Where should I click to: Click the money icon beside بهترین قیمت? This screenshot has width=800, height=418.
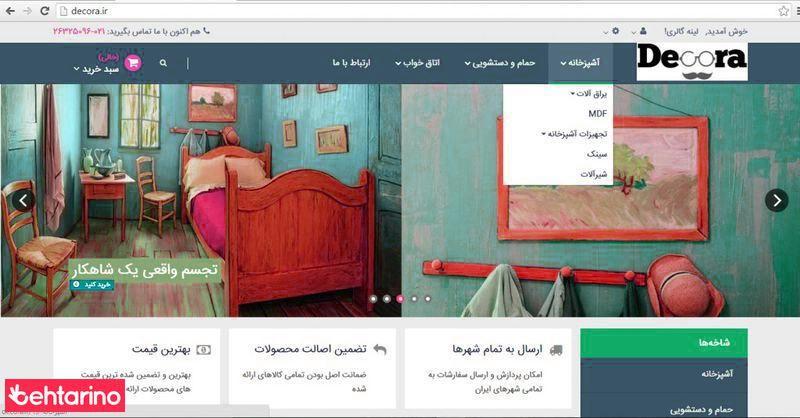click(x=204, y=350)
